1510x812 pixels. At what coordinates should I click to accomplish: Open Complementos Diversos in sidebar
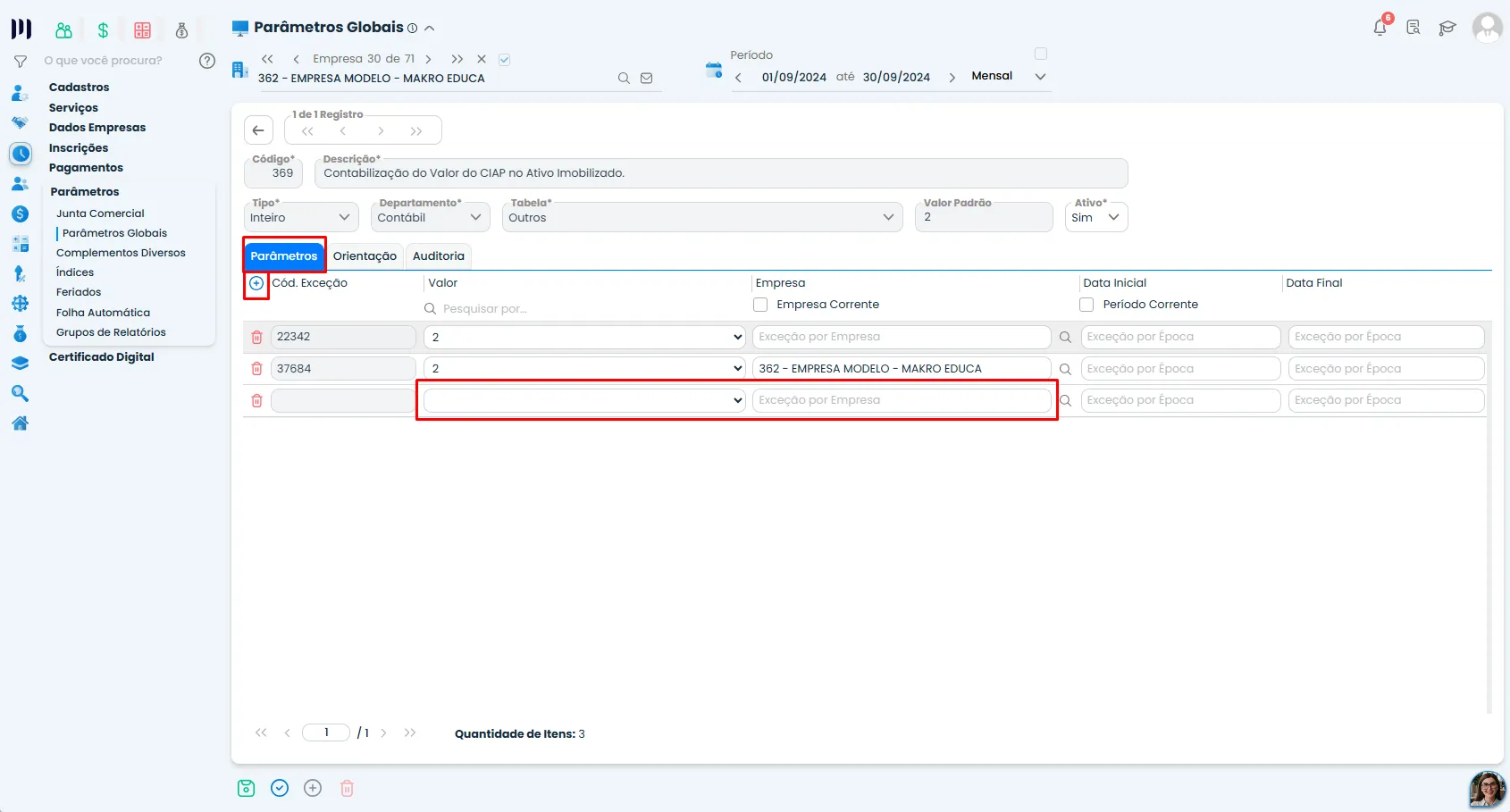[x=121, y=253]
